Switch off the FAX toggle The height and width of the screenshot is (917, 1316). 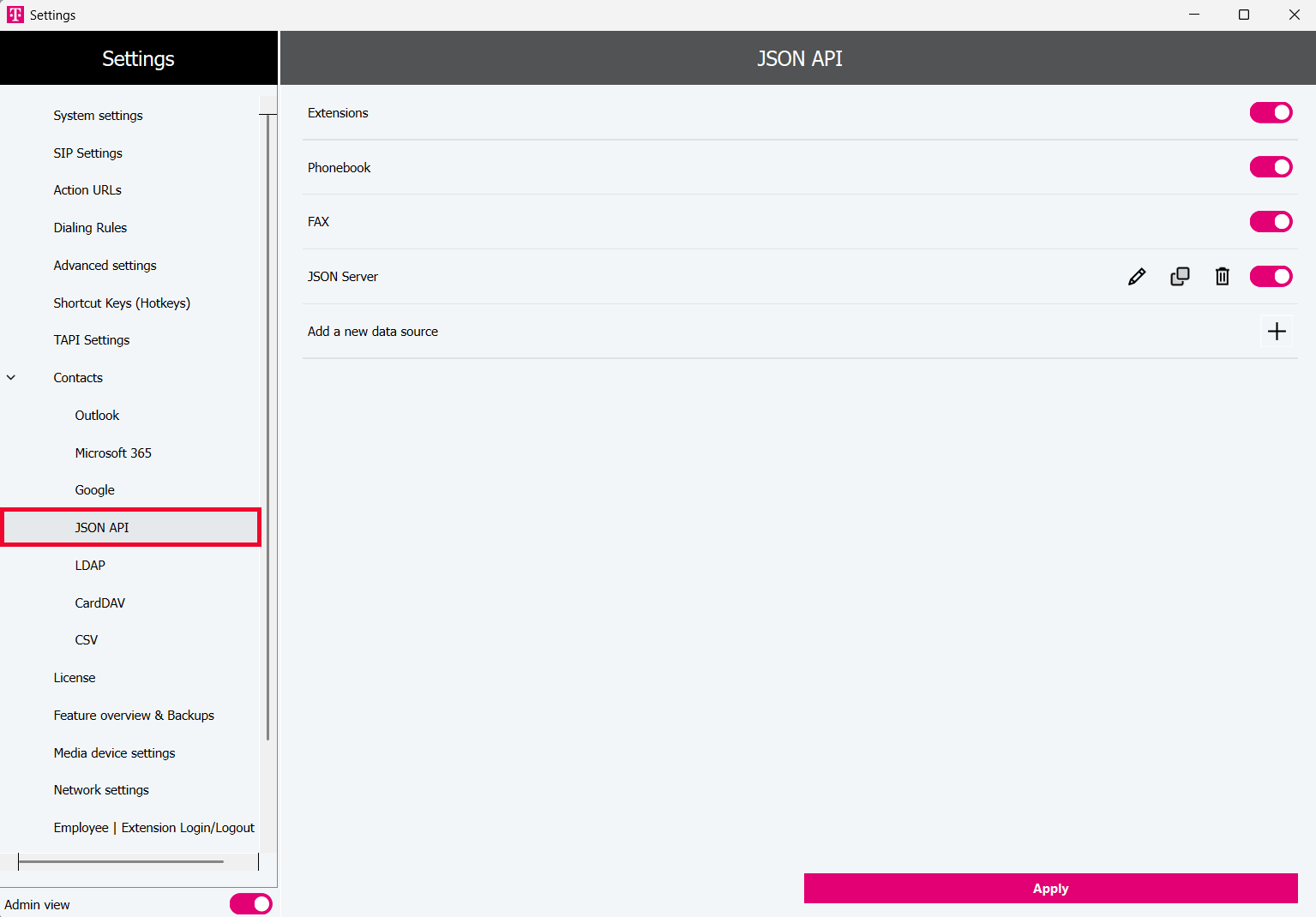pos(1271,222)
